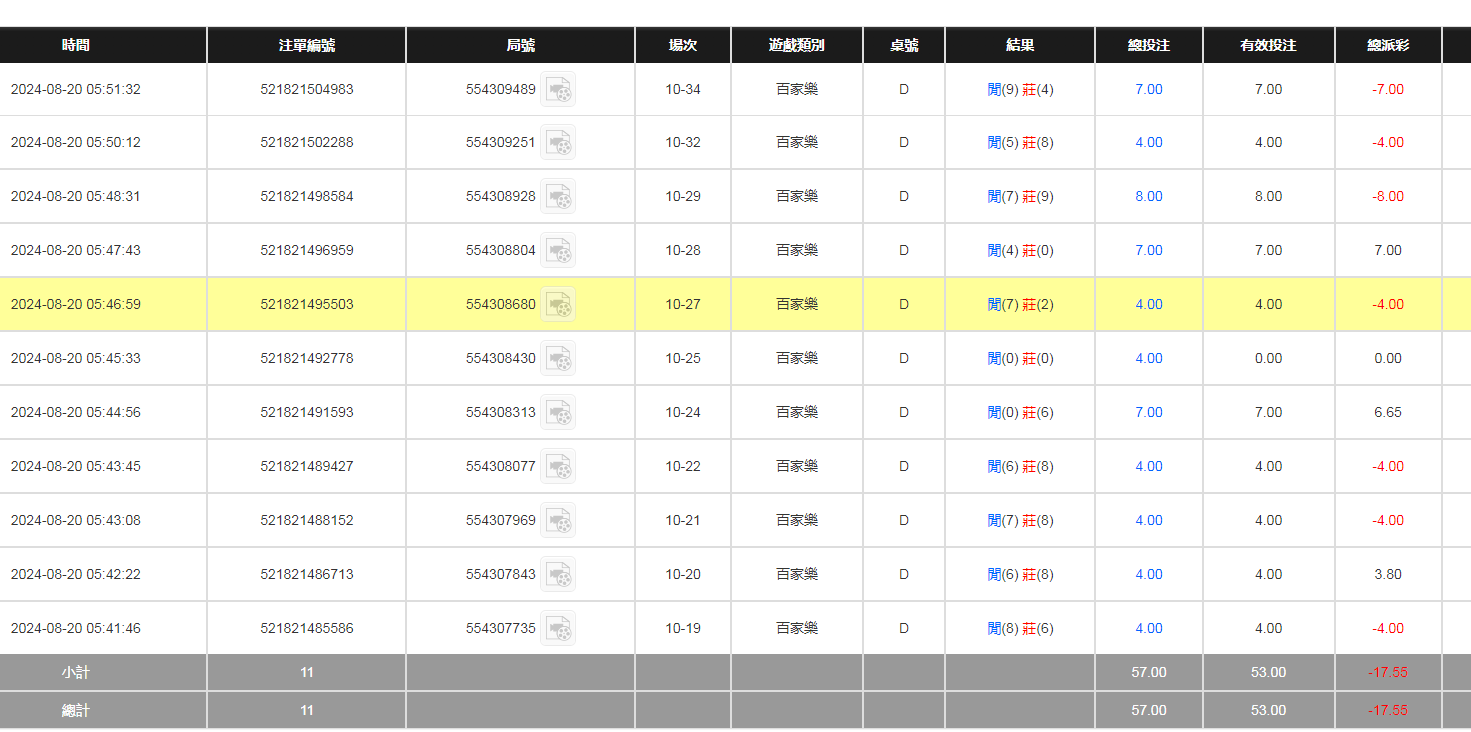Open 4.00 bet link in the highlighted row

coord(1148,305)
